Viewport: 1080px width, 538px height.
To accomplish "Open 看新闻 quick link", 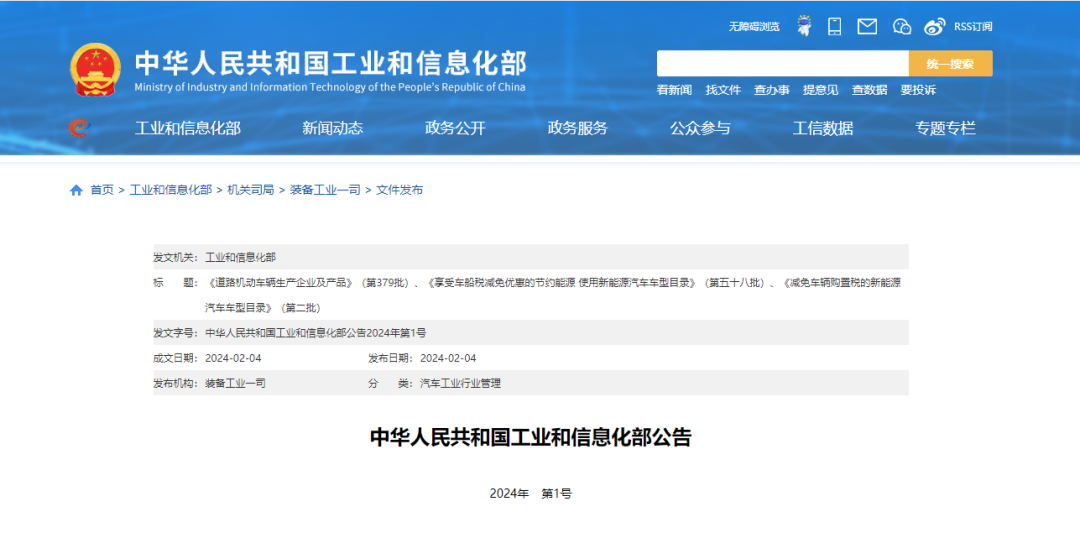I will pos(674,90).
